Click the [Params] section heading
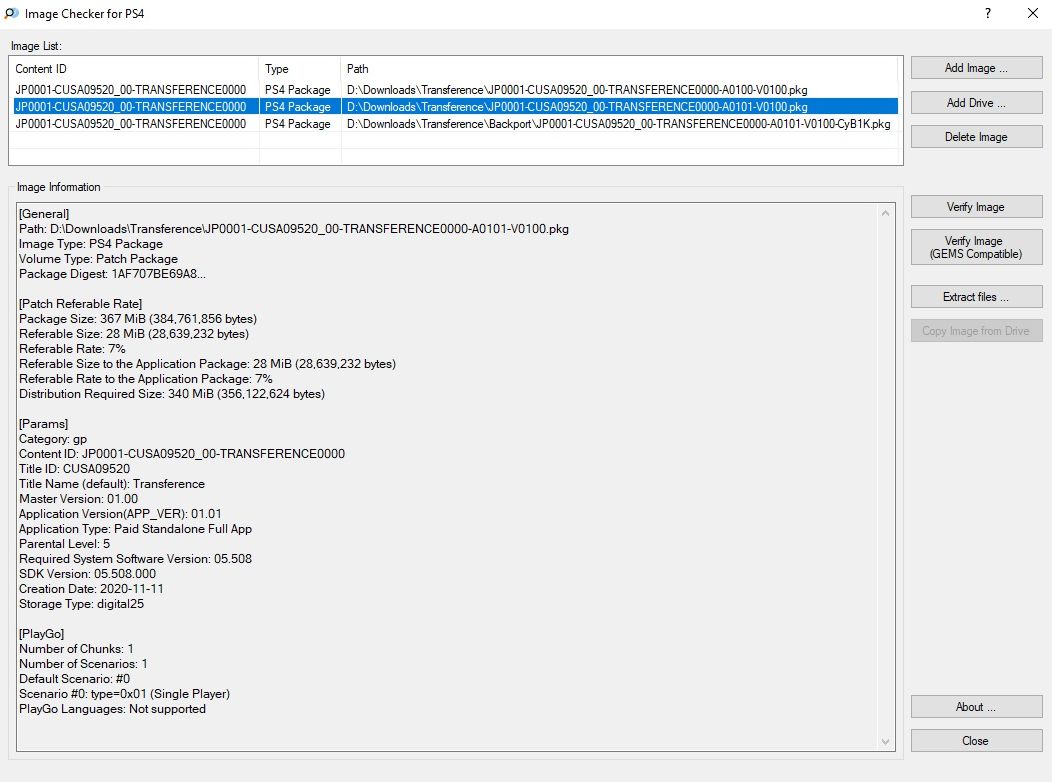The height and width of the screenshot is (782, 1052). [44, 424]
